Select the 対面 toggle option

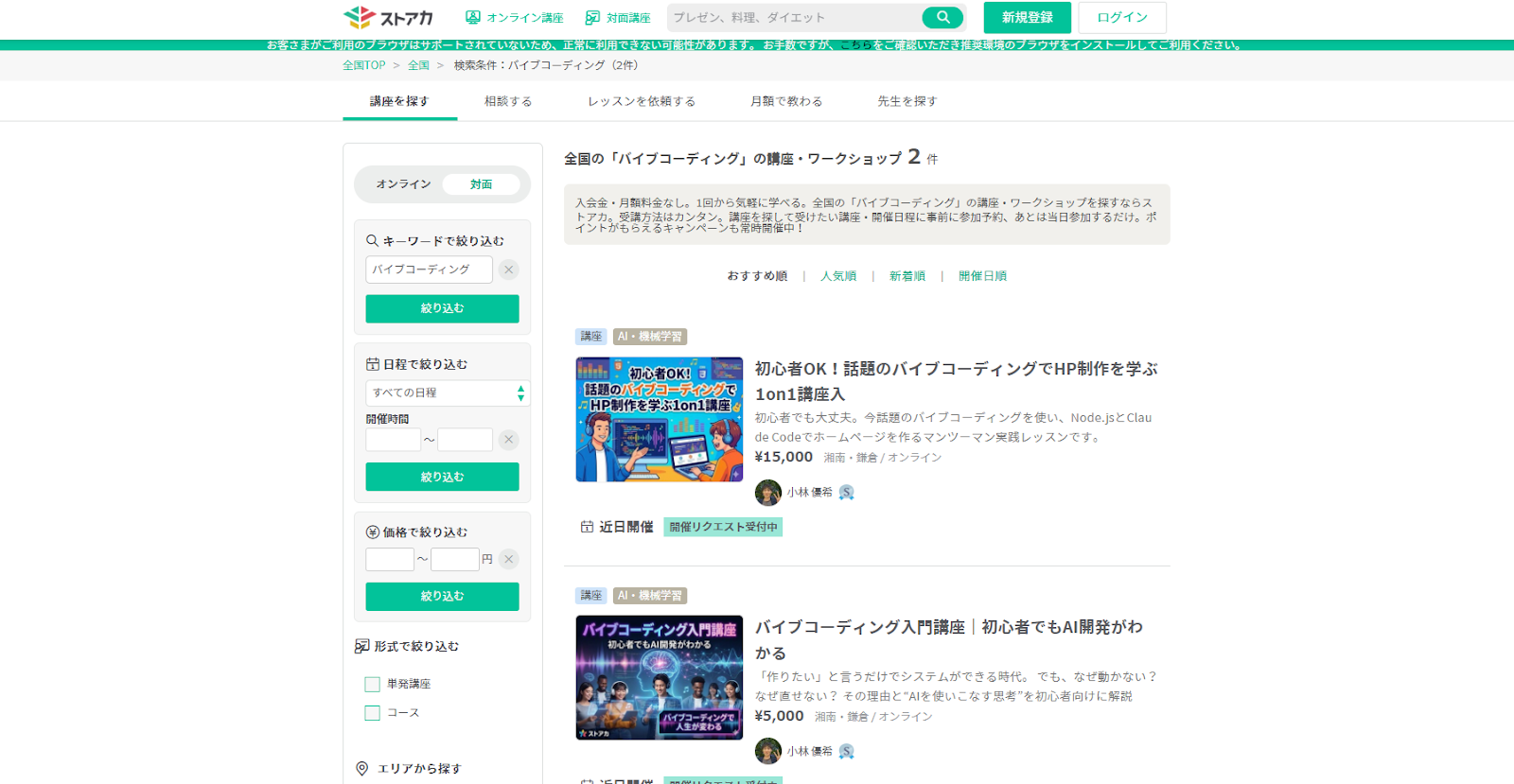[481, 184]
